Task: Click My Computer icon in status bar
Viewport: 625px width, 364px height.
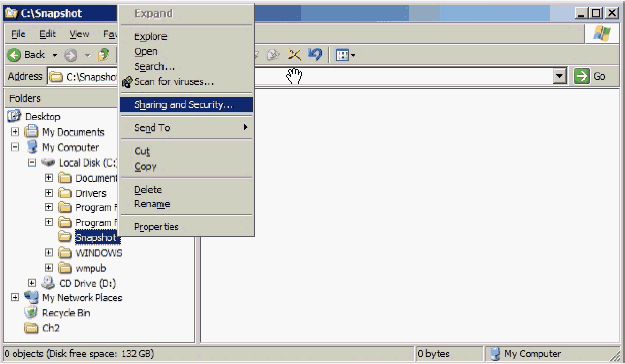Action: 495,353
